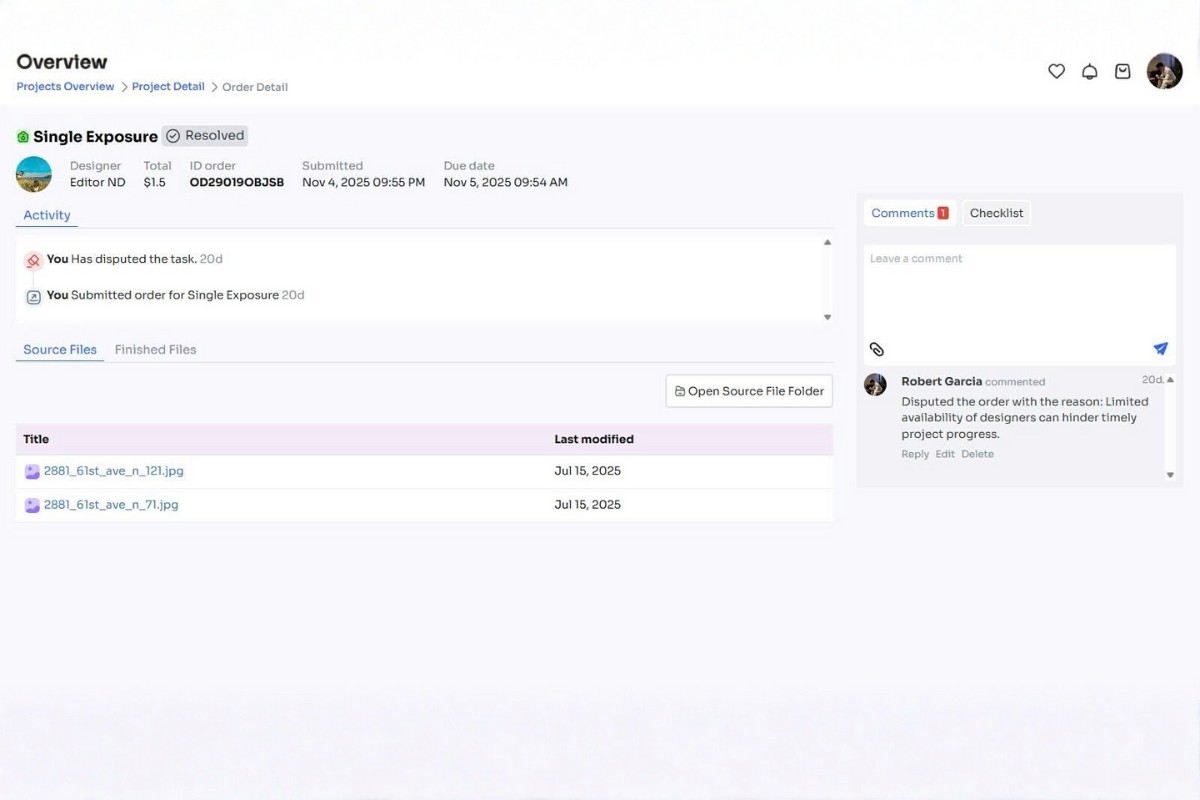Switch to the Checklist tab
1200x800 pixels.
[x=996, y=212]
